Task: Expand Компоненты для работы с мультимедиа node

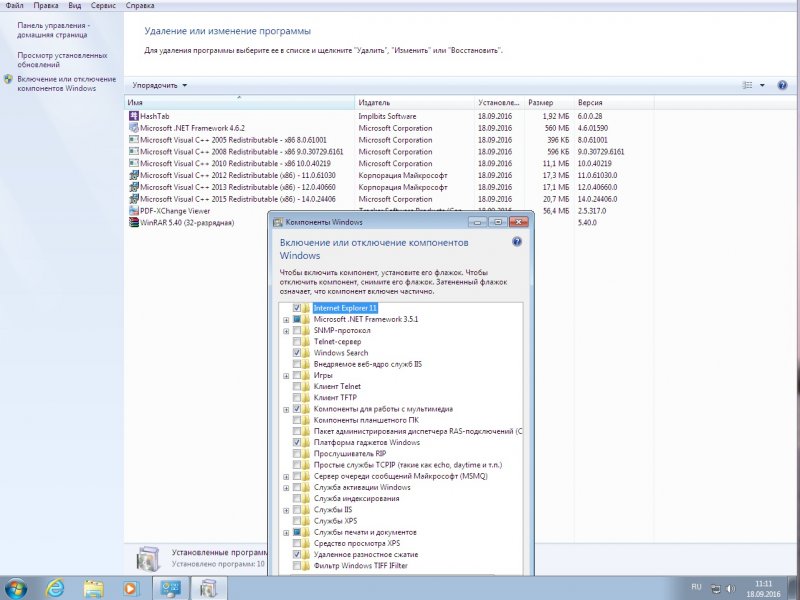Action: tap(286, 410)
